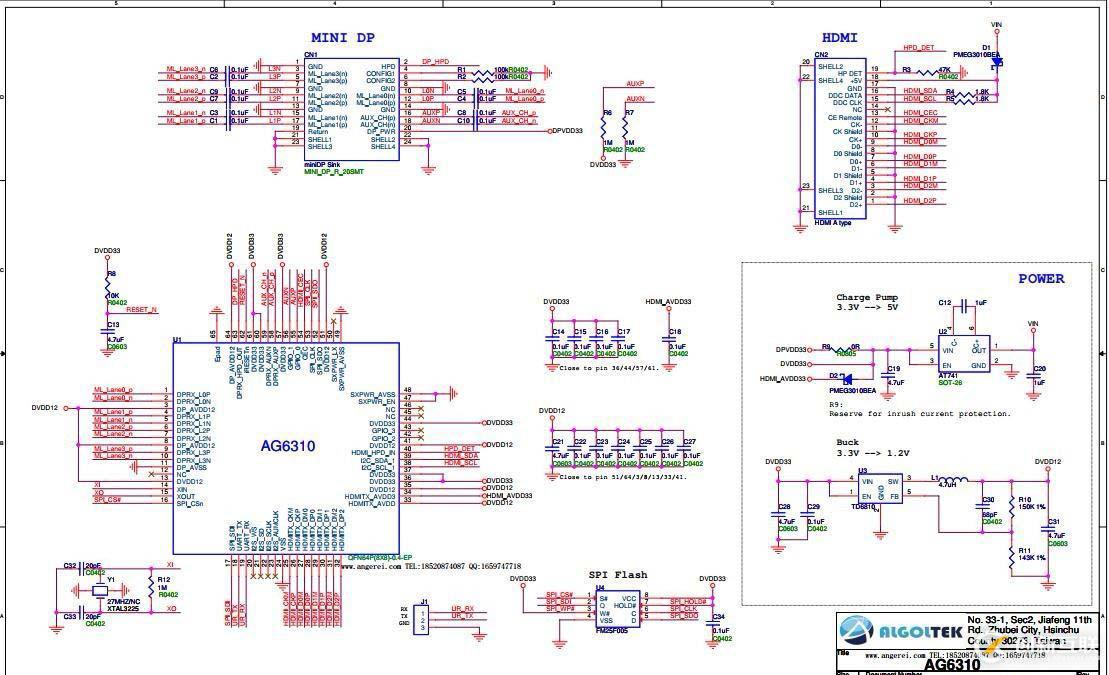
Task: Click the POWER block title
Action: pos(1040,278)
